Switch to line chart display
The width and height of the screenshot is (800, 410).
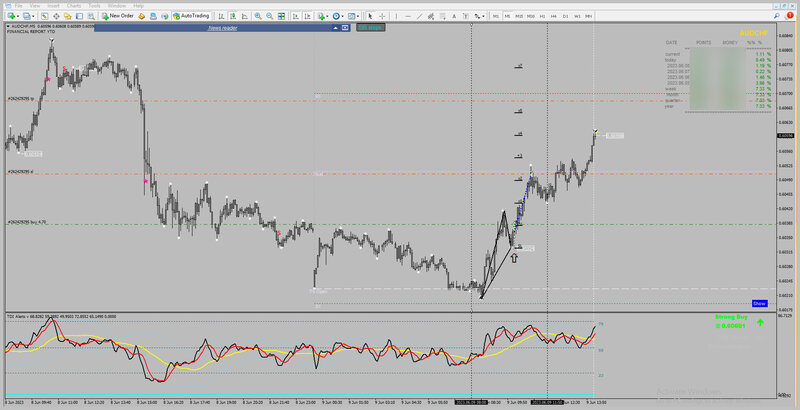pos(244,16)
